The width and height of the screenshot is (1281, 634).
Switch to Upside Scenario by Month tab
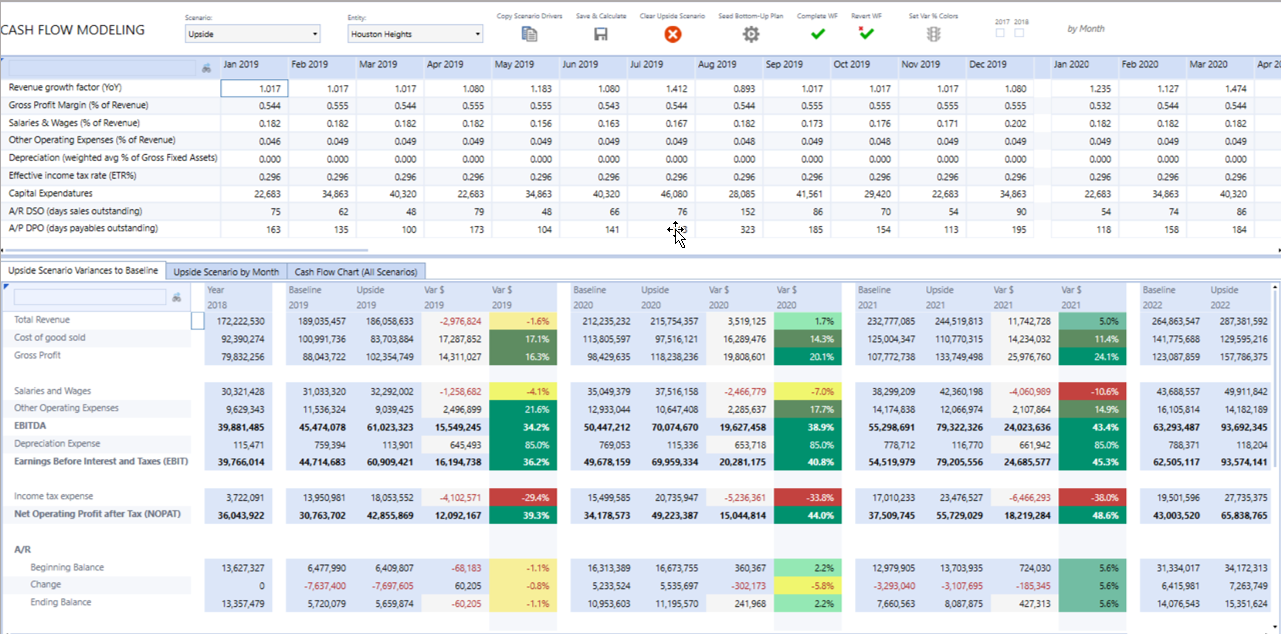tap(226, 271)
